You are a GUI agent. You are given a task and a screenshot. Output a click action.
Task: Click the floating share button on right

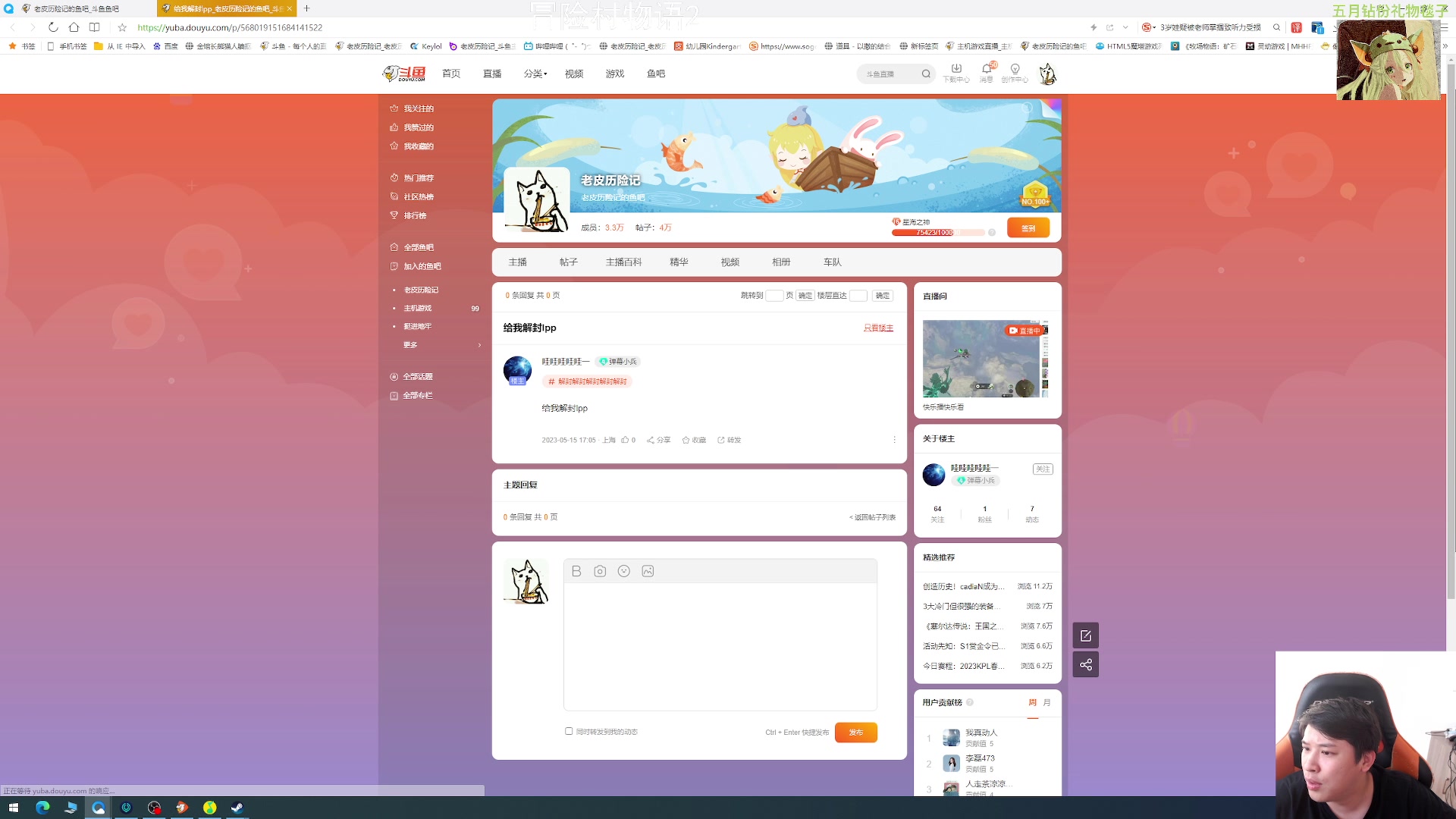(x=1085, y=664)
